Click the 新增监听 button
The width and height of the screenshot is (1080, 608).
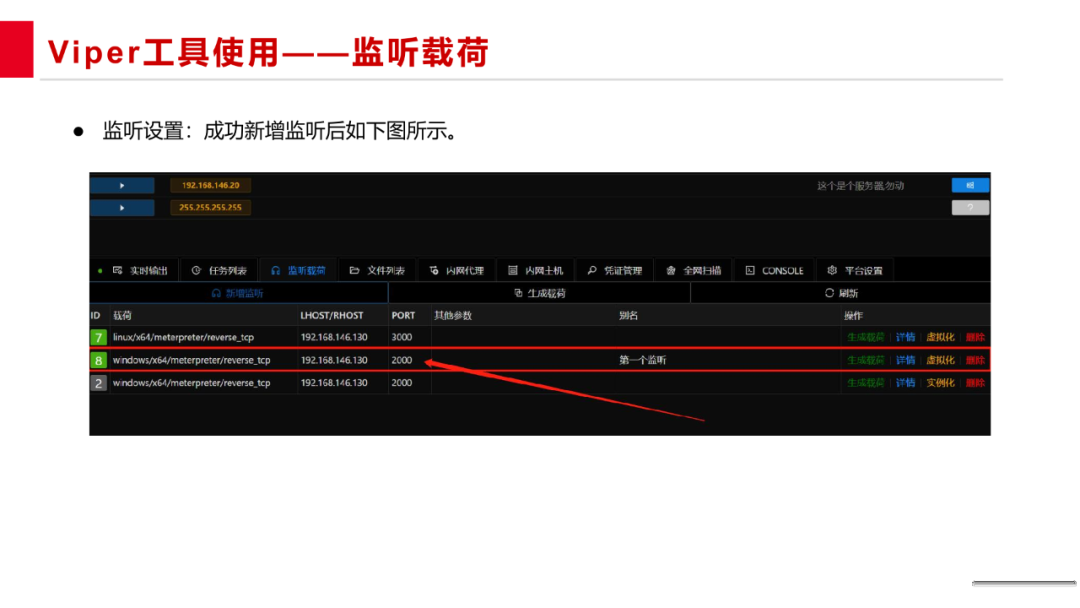238,293
